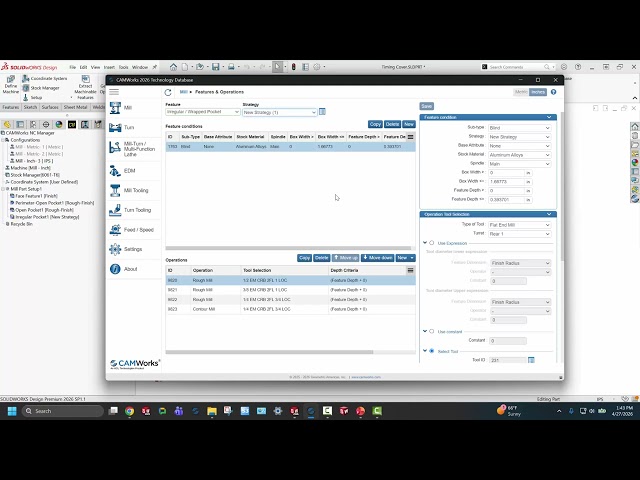Switch to SolidWorks Surfaces tab
Screen dimensions: 640x480
coord(50,107)
